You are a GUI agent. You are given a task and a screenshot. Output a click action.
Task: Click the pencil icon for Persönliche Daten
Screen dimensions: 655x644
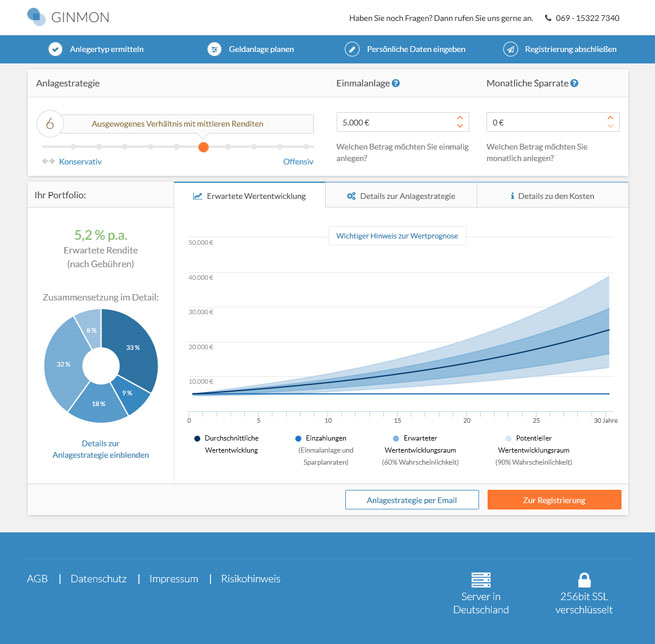tap(352, 49)
